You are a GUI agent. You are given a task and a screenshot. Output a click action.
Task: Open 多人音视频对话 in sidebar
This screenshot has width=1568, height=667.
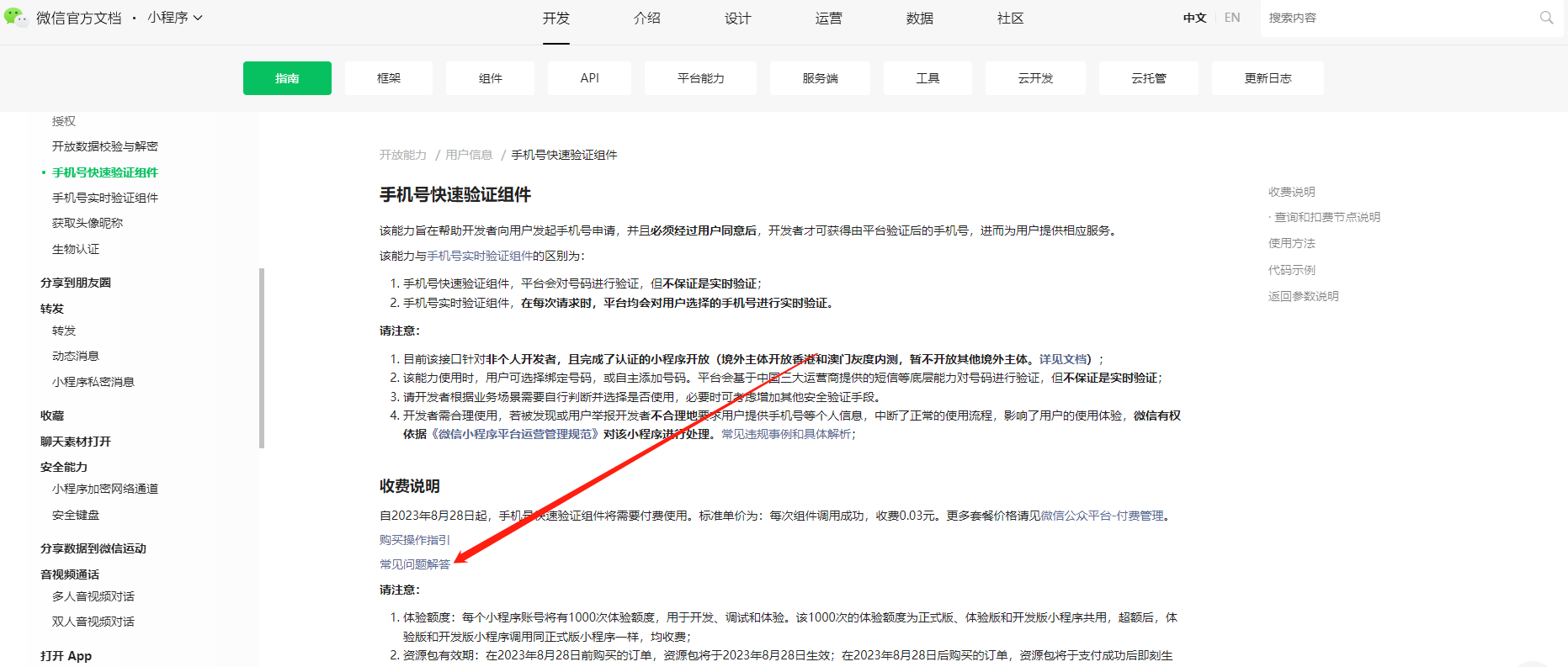[93, 596]
